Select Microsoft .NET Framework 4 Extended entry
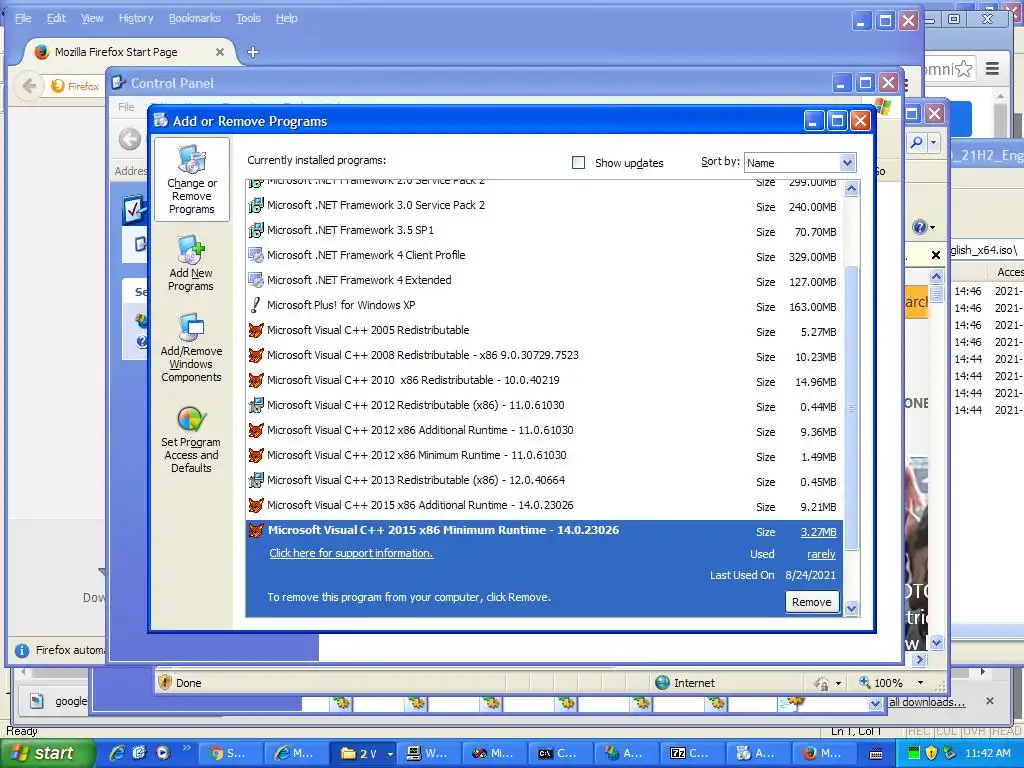 tap(544, 281)
